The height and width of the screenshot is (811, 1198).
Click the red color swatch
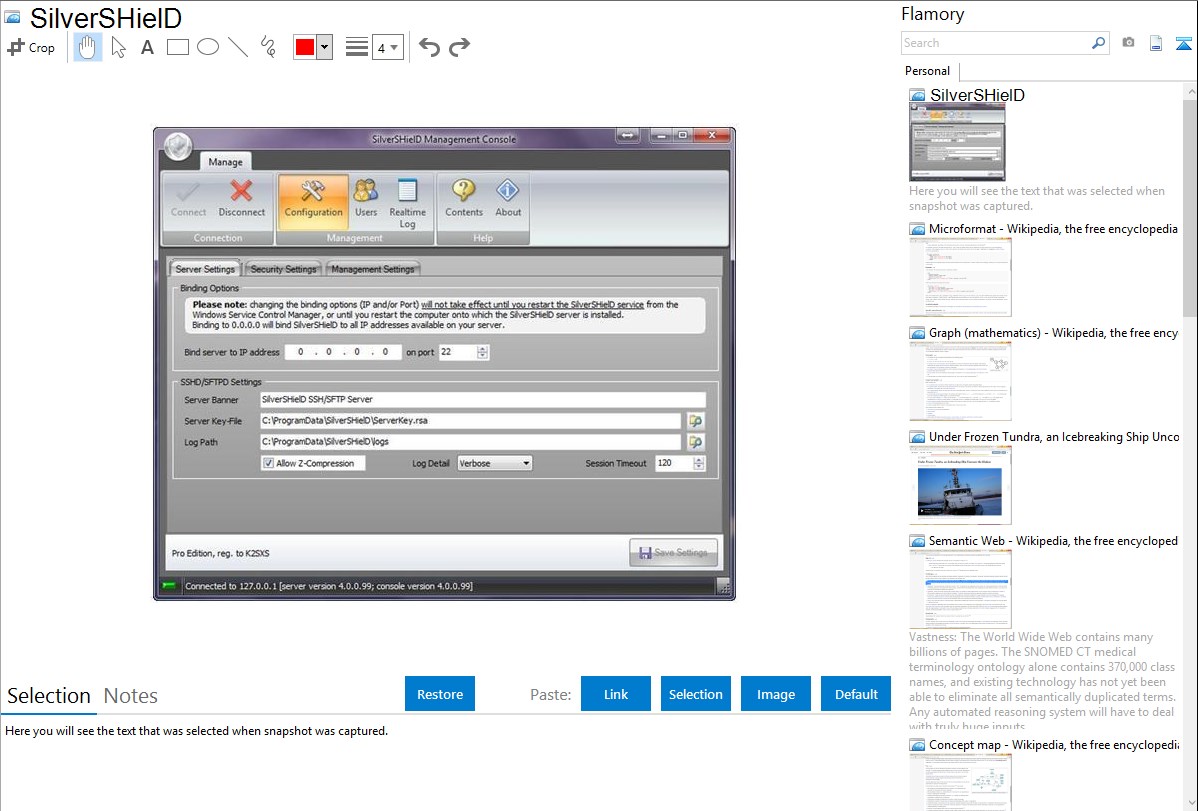coord(305,47)
